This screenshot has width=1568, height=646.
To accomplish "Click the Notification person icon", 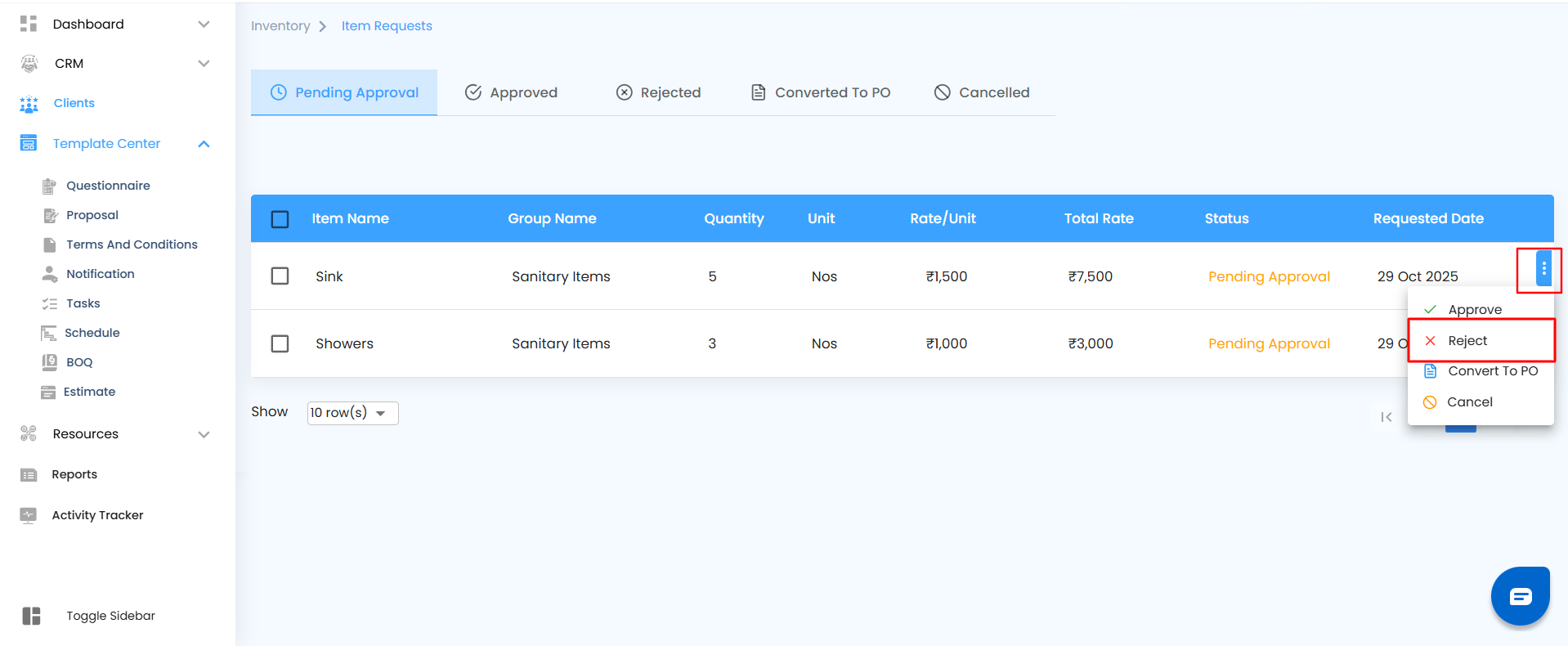I will (50, 274).
